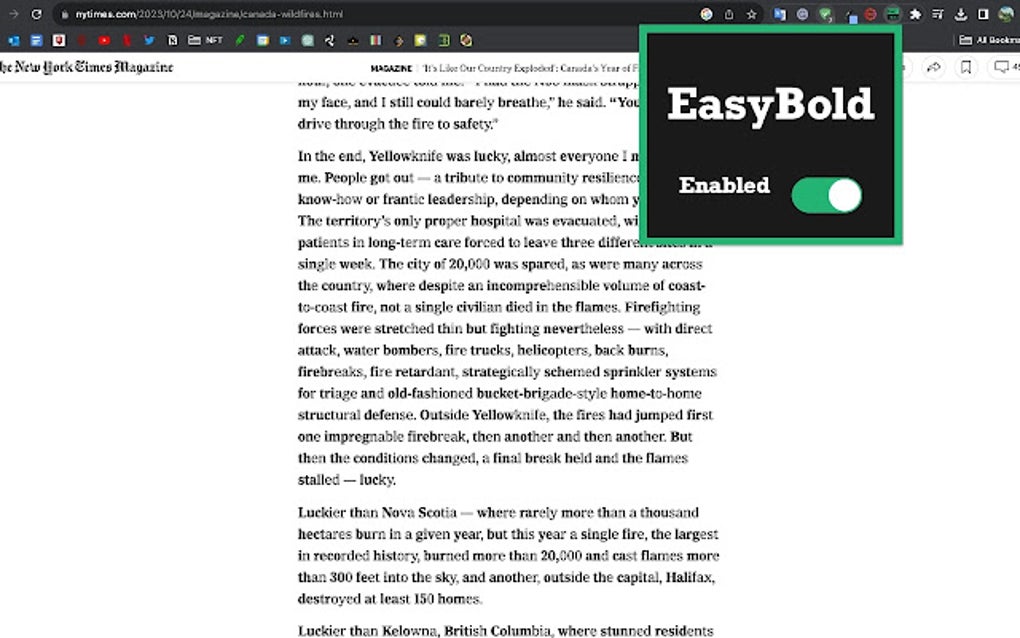Click the Chrome profile avatar

tap(1007, 14)
